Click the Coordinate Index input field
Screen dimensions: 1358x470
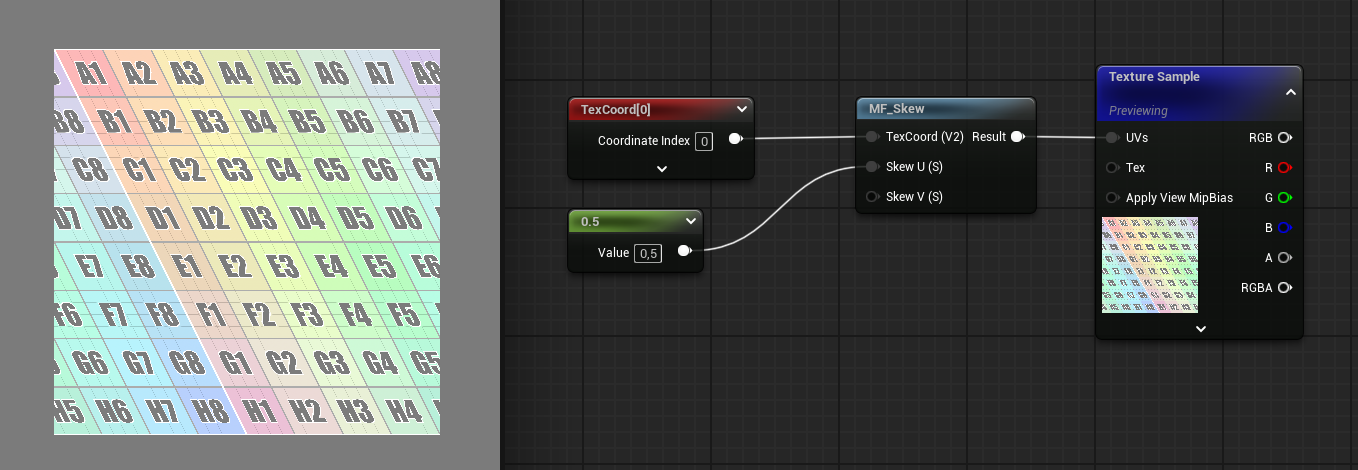click(x=704, y=141)
